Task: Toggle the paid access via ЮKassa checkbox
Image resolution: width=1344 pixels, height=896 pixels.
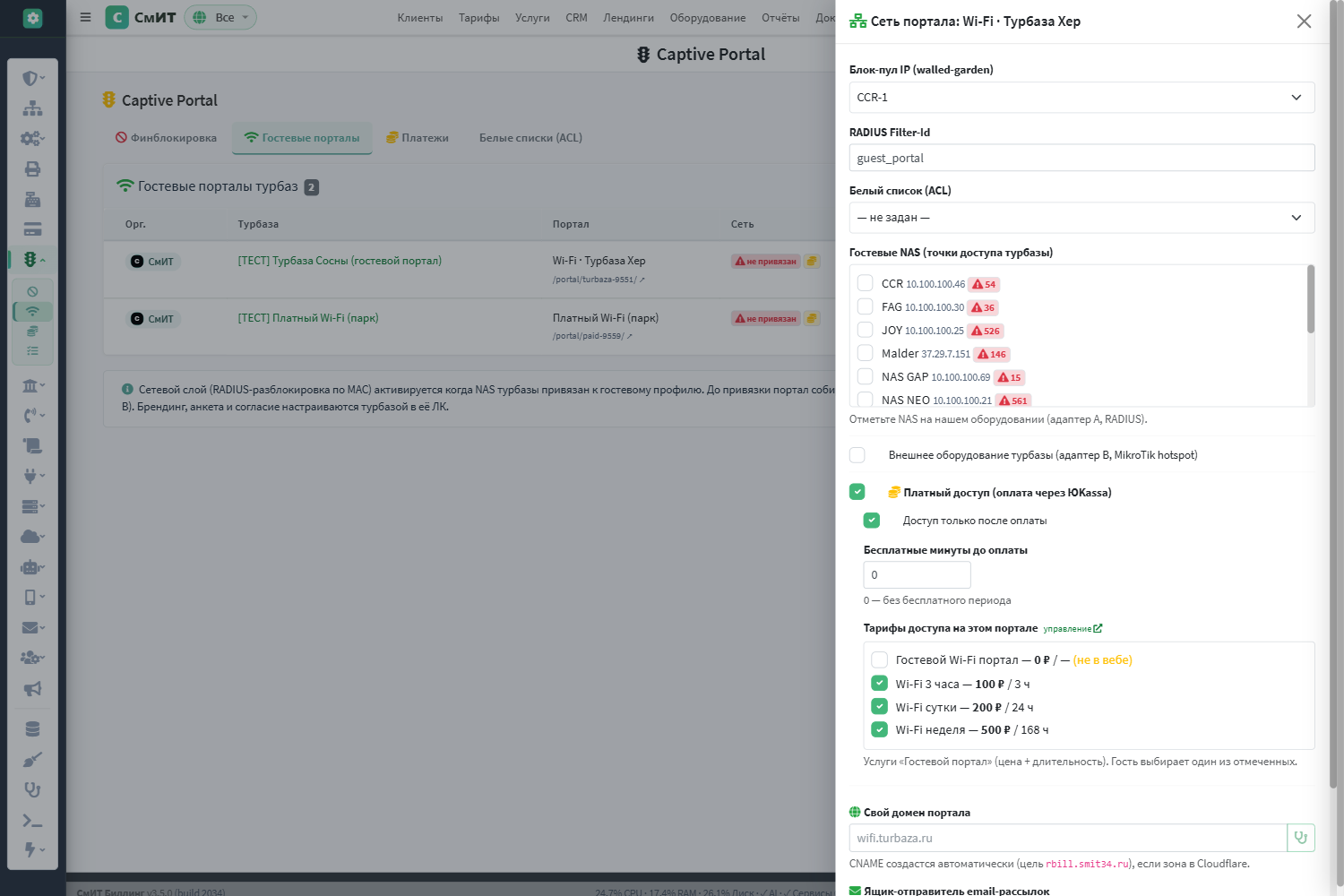Action: [857, 492]
